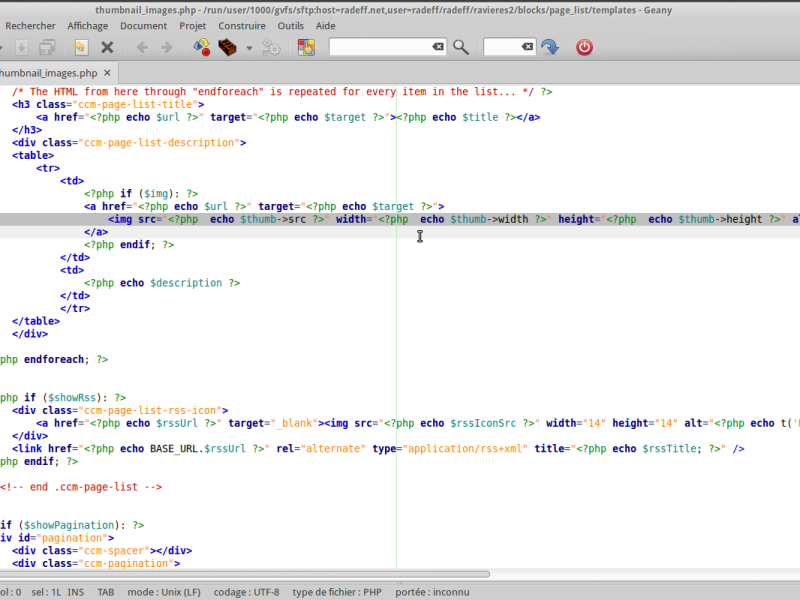Image resolution: width=800 pixels, height=600 pixels.
Task: Open the color chooser dialog
Action: pyautogui.click(x=306, y=47)
